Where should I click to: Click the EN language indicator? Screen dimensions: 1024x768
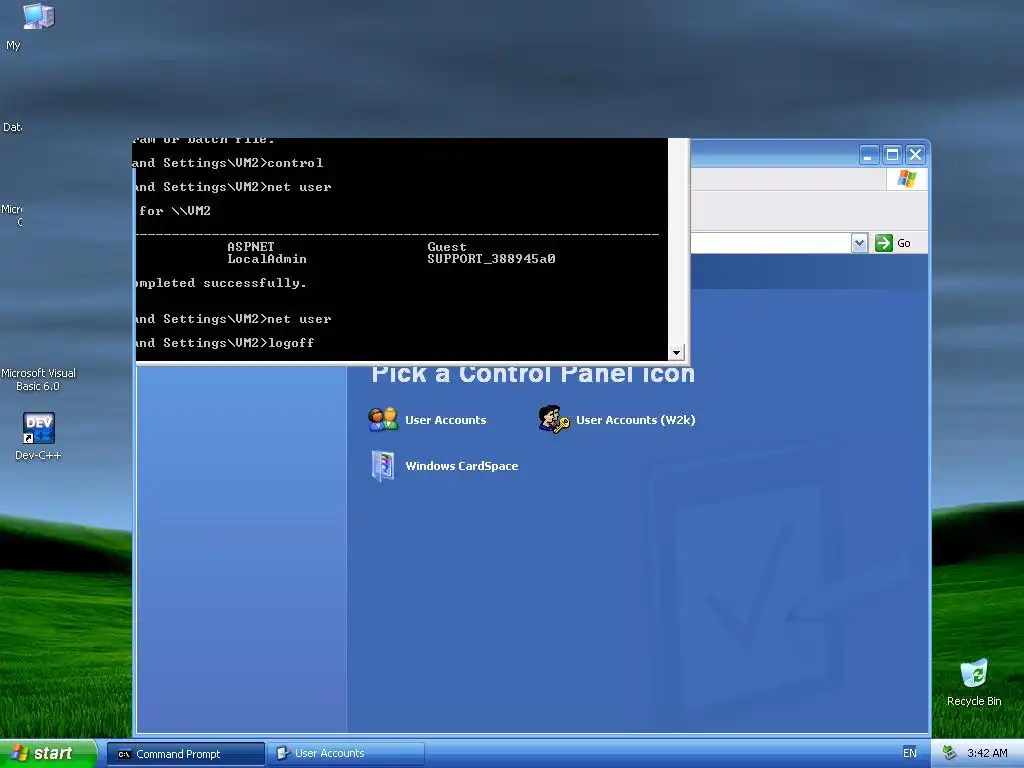coord(909,753)
